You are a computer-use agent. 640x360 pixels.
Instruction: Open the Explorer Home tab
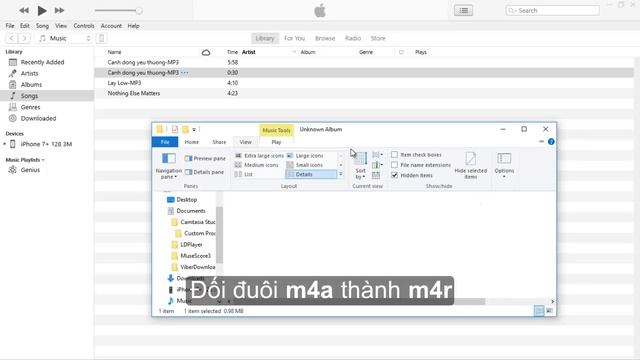(x=191, y=142)
